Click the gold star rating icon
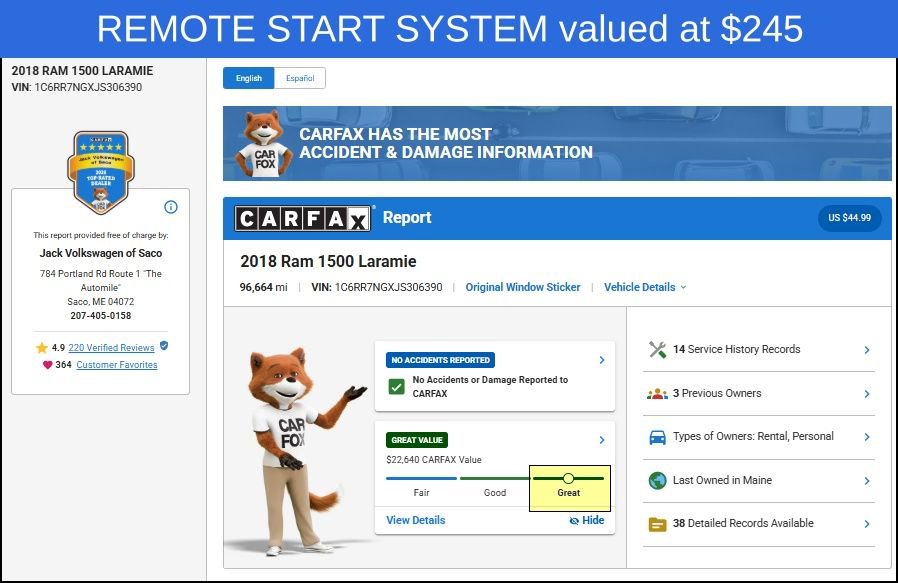898x583 pixels. [42, 348]
